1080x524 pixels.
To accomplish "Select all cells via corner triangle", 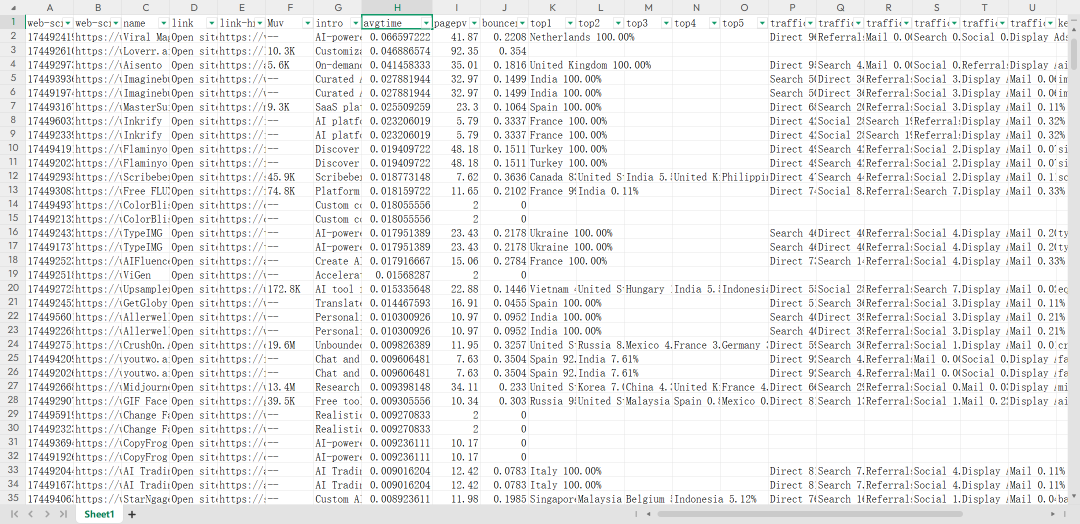I will click(13, 7).
